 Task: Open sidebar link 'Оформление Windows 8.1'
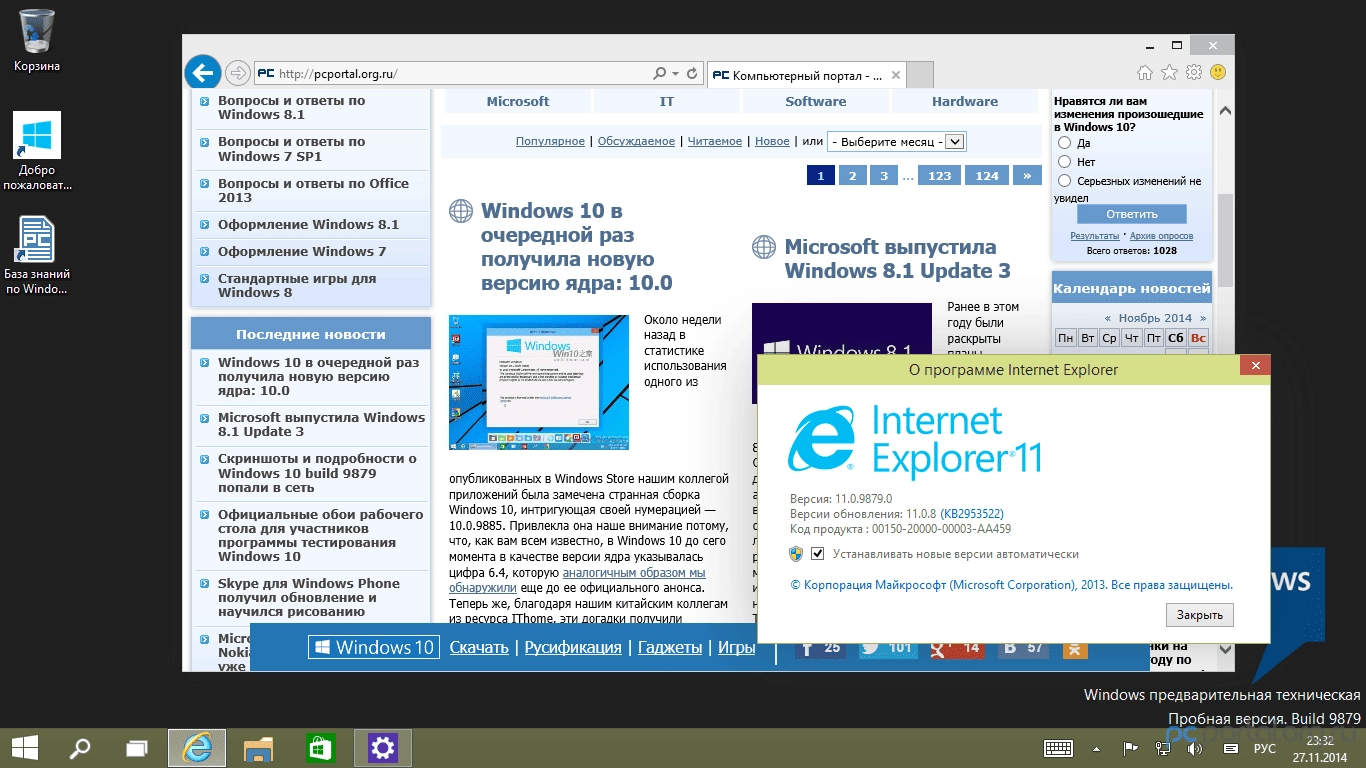(309, 224)
